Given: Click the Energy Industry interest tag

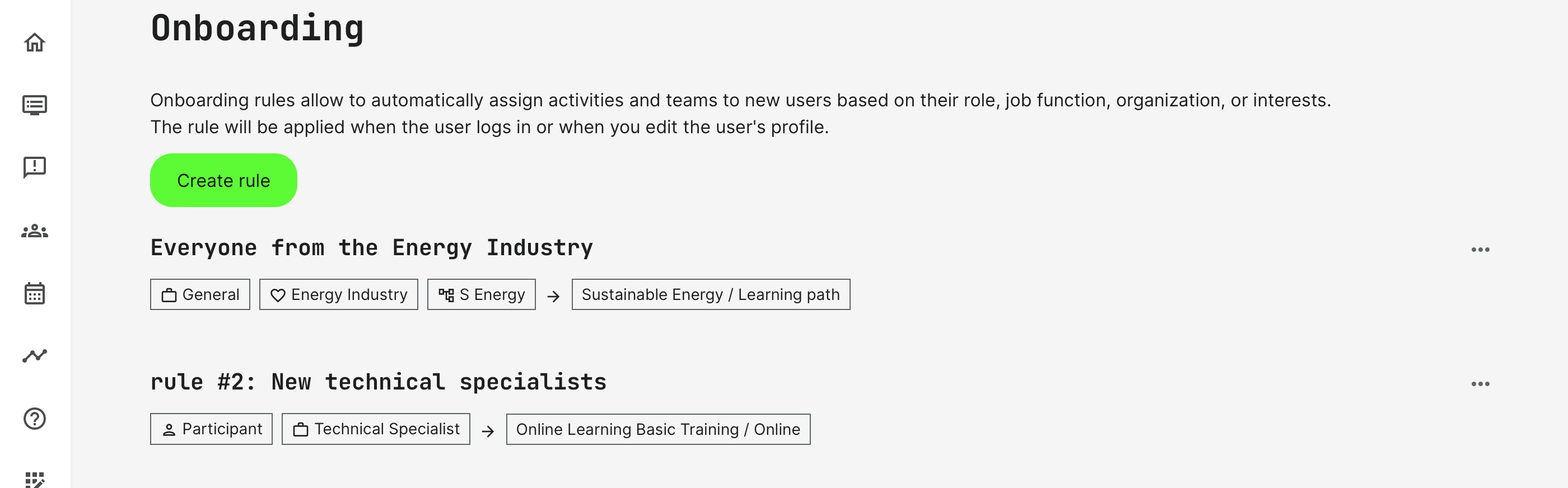Looking at the screenshot, I should click(338, 294).
